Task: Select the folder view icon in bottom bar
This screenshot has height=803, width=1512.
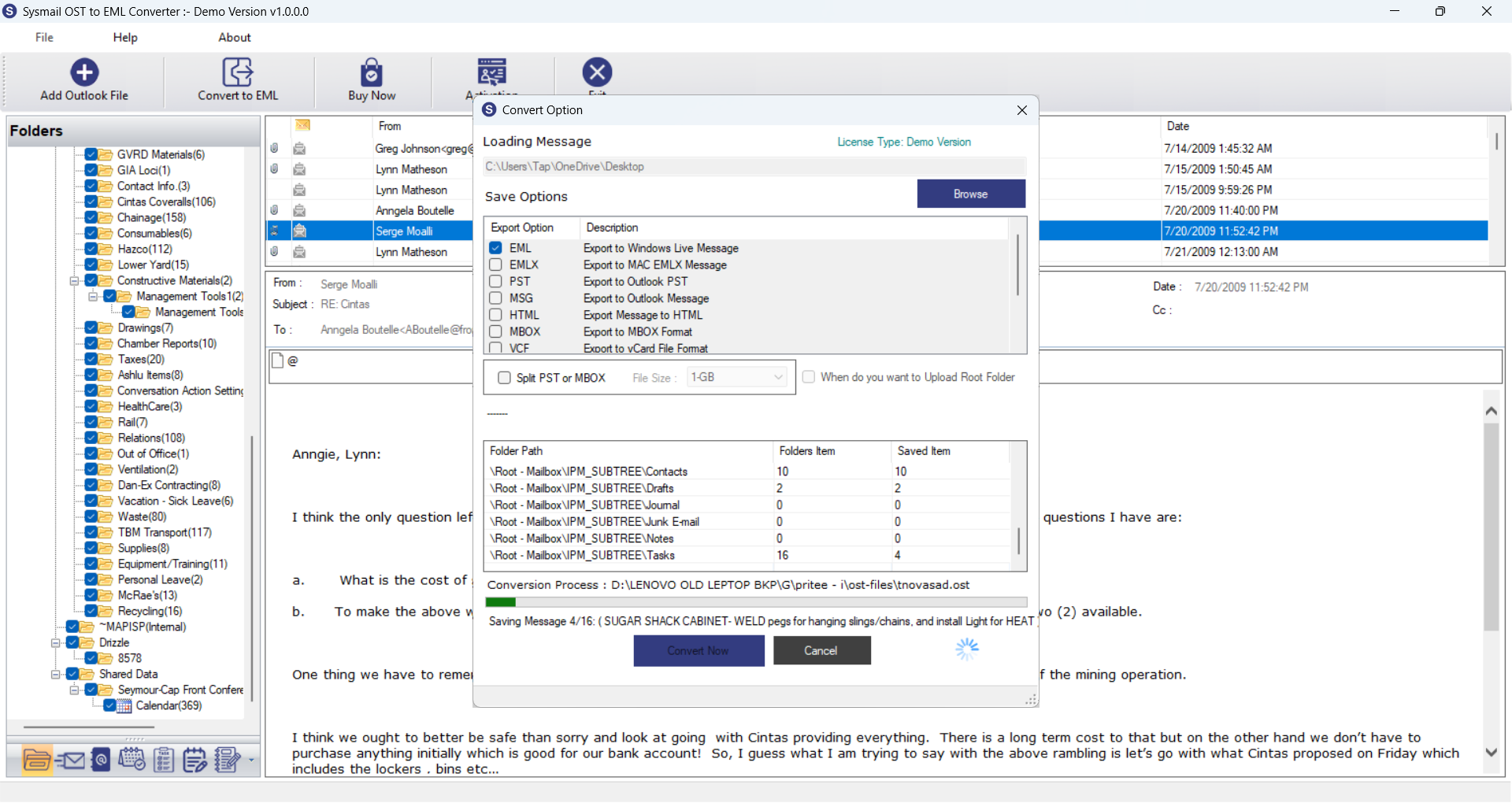Action: point(37,760)
